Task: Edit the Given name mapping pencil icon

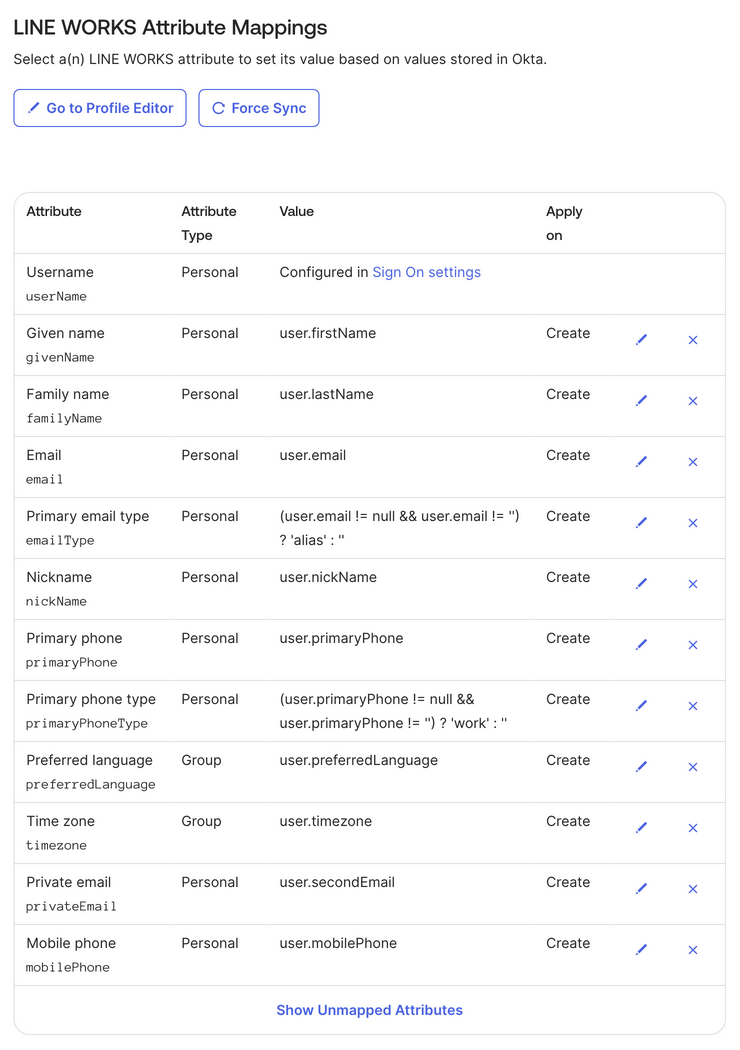Action: coord(642,340)
